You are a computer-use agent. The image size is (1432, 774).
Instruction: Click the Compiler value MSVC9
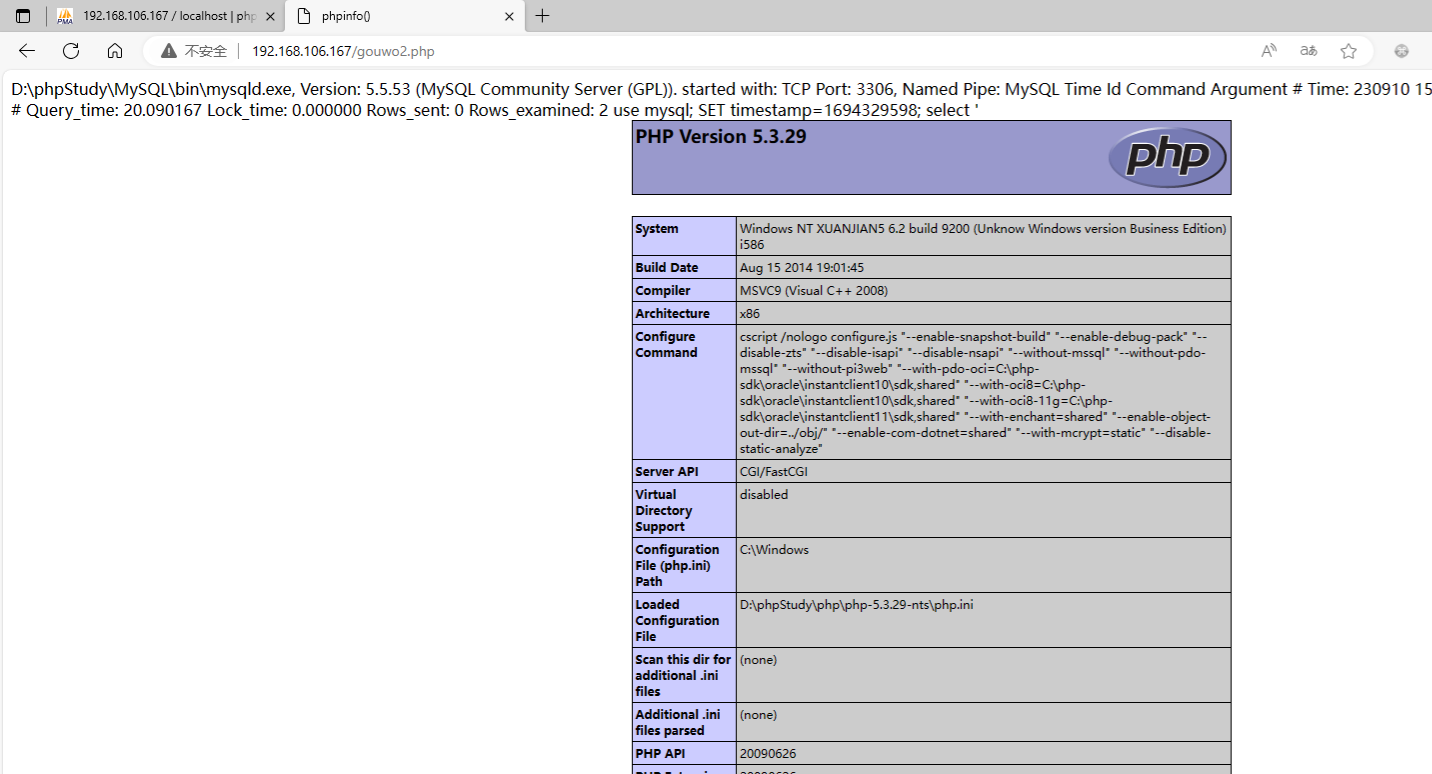(814, 291)
